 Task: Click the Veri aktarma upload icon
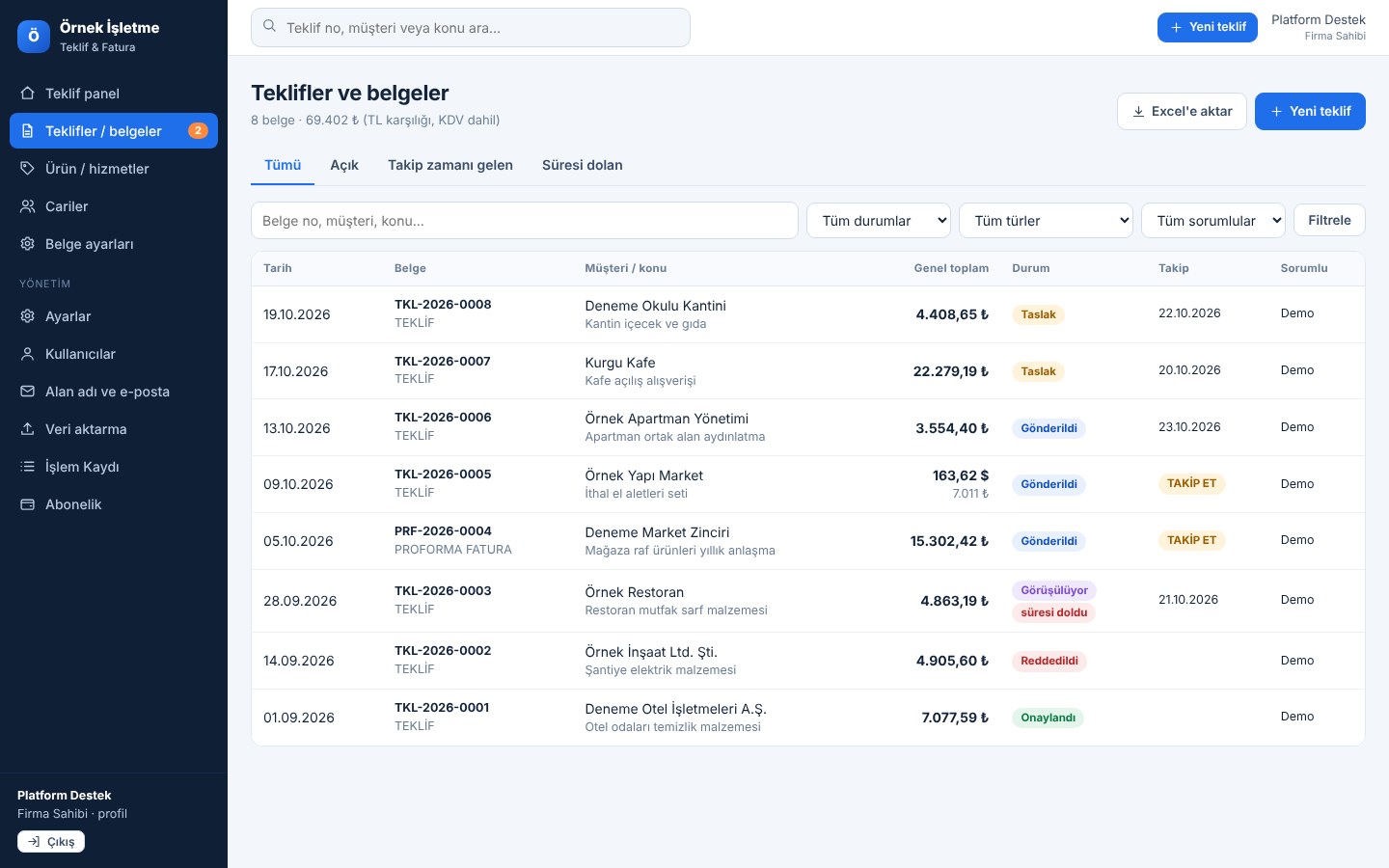tap(28, 429)
